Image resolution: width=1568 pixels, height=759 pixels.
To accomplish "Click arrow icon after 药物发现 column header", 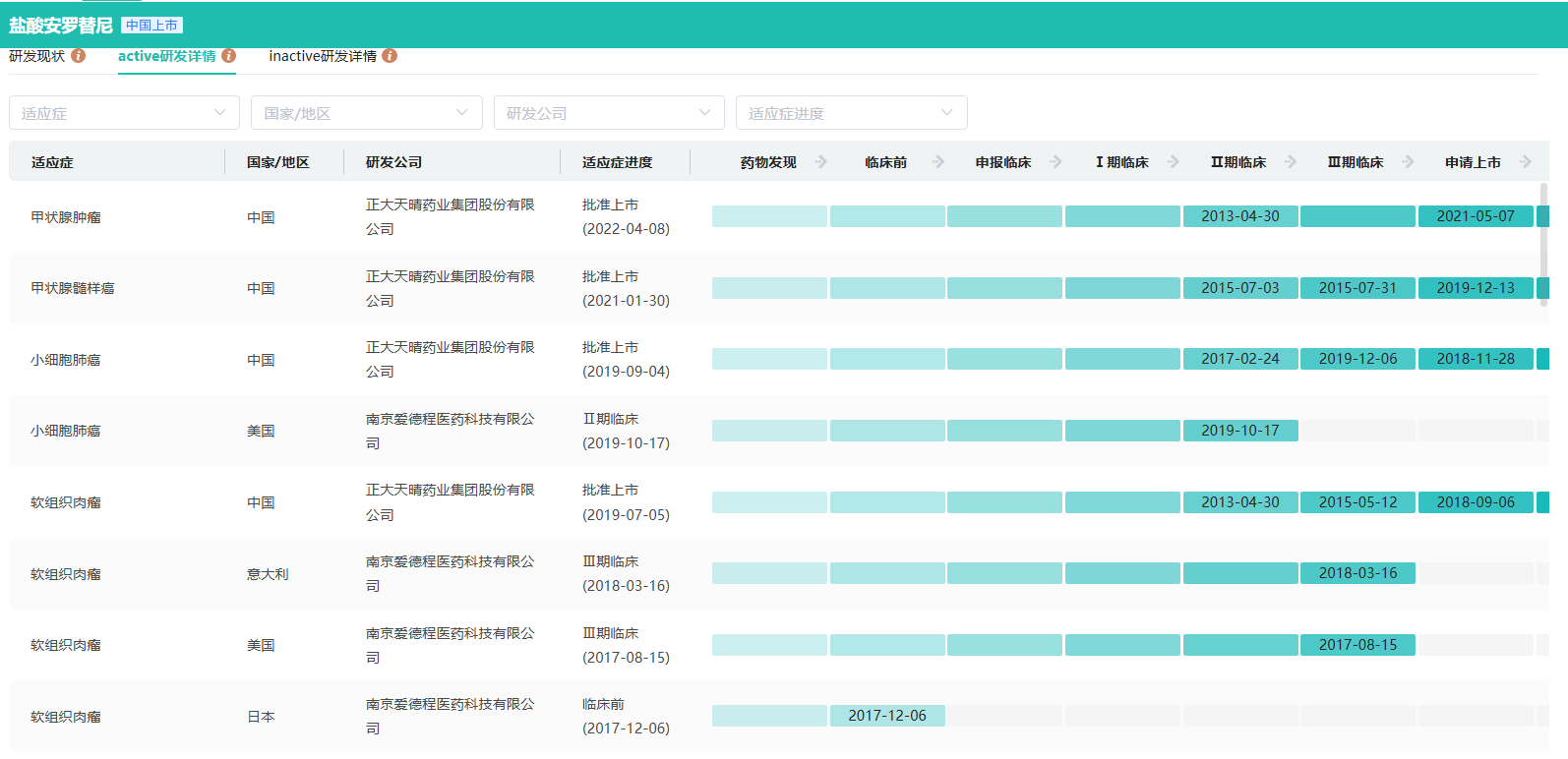I will [821, 162].
